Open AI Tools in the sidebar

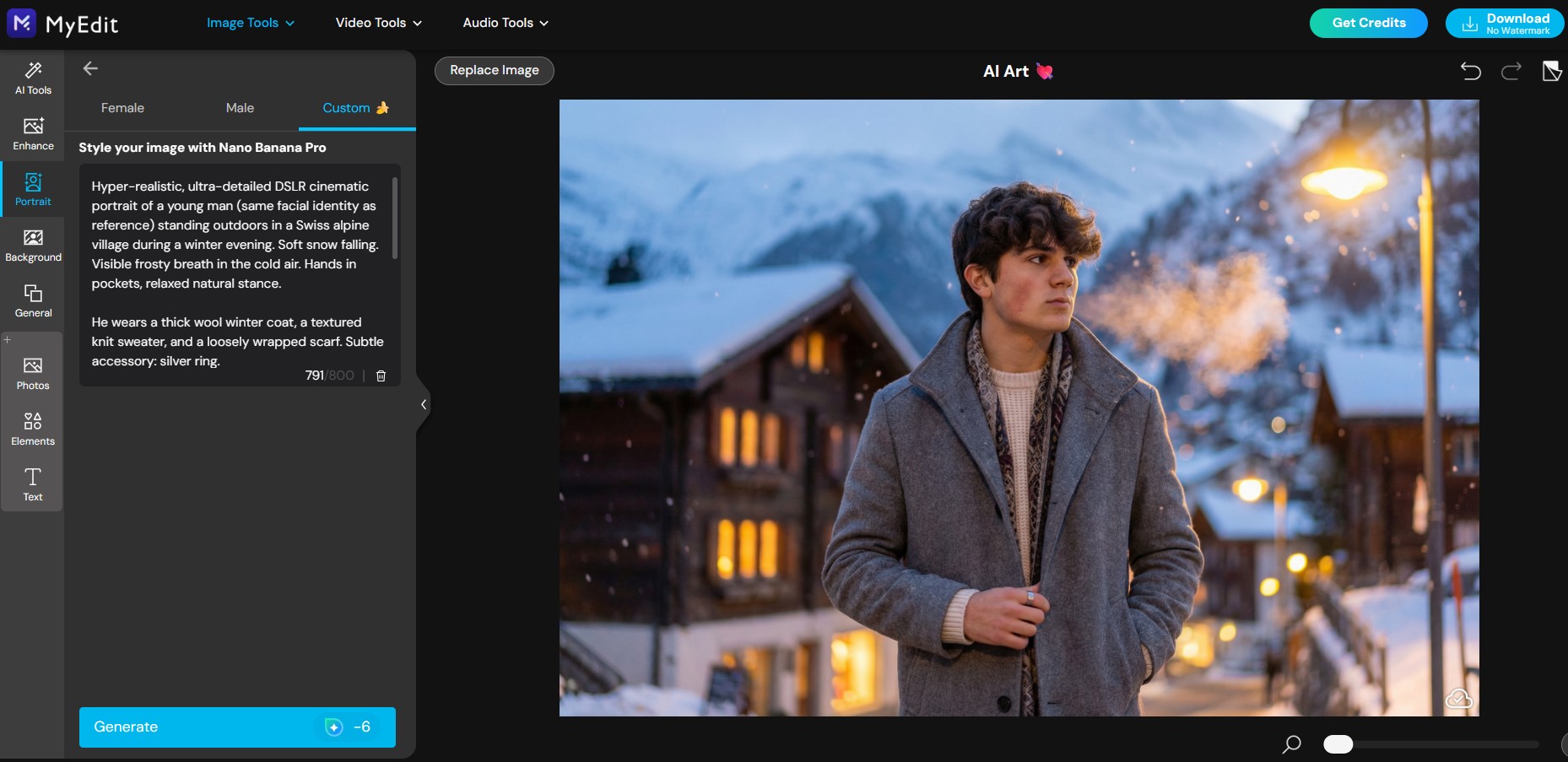[x=33, y=78]
